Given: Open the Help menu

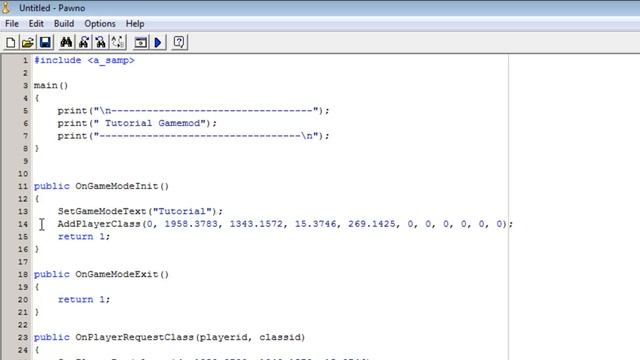Looking at the screenshot, I should pyautogui.click(x=135, y=24).
